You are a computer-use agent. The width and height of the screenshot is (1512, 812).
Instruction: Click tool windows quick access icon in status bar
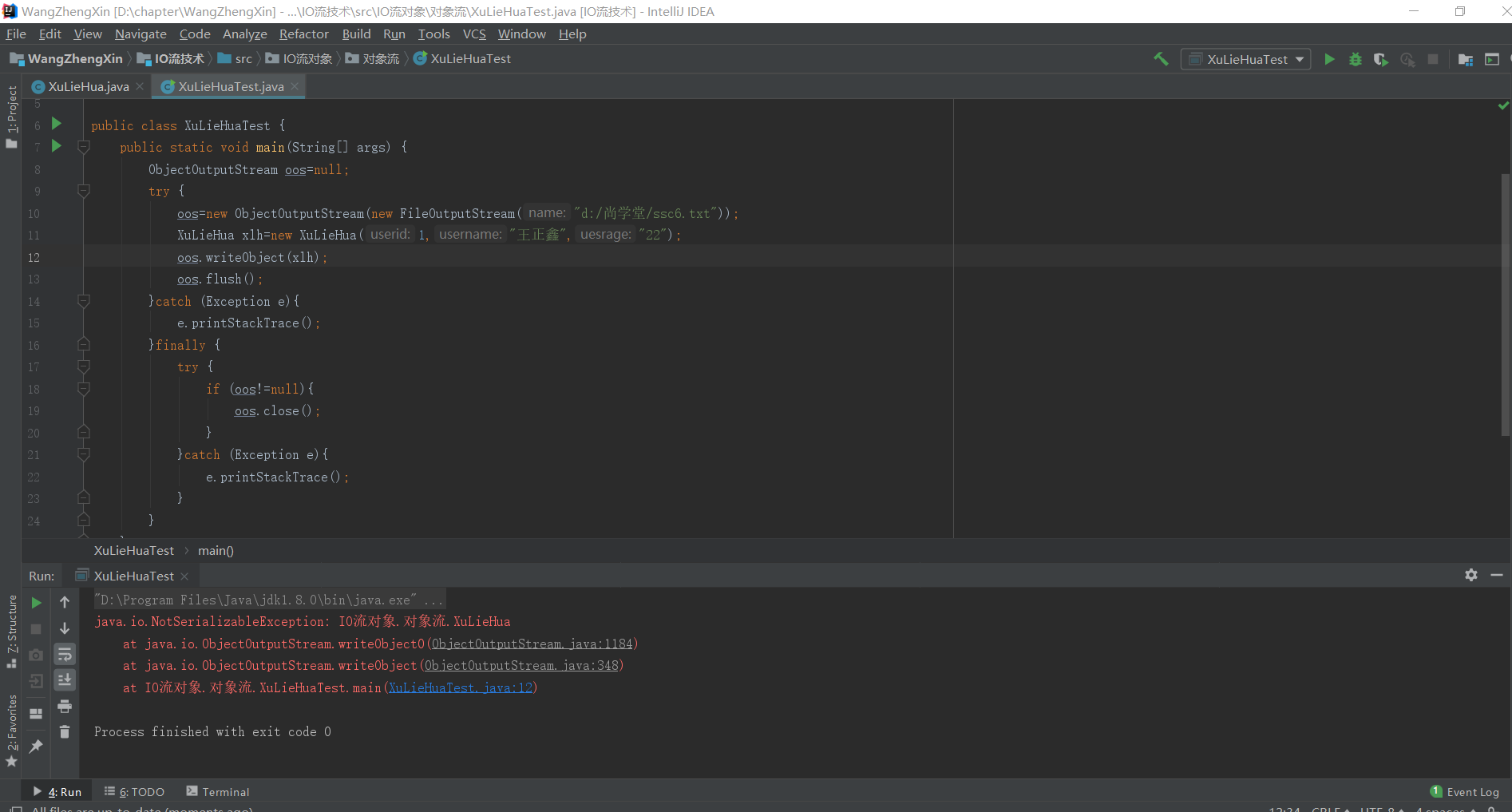pyautogui.click(x=15, y=808)
